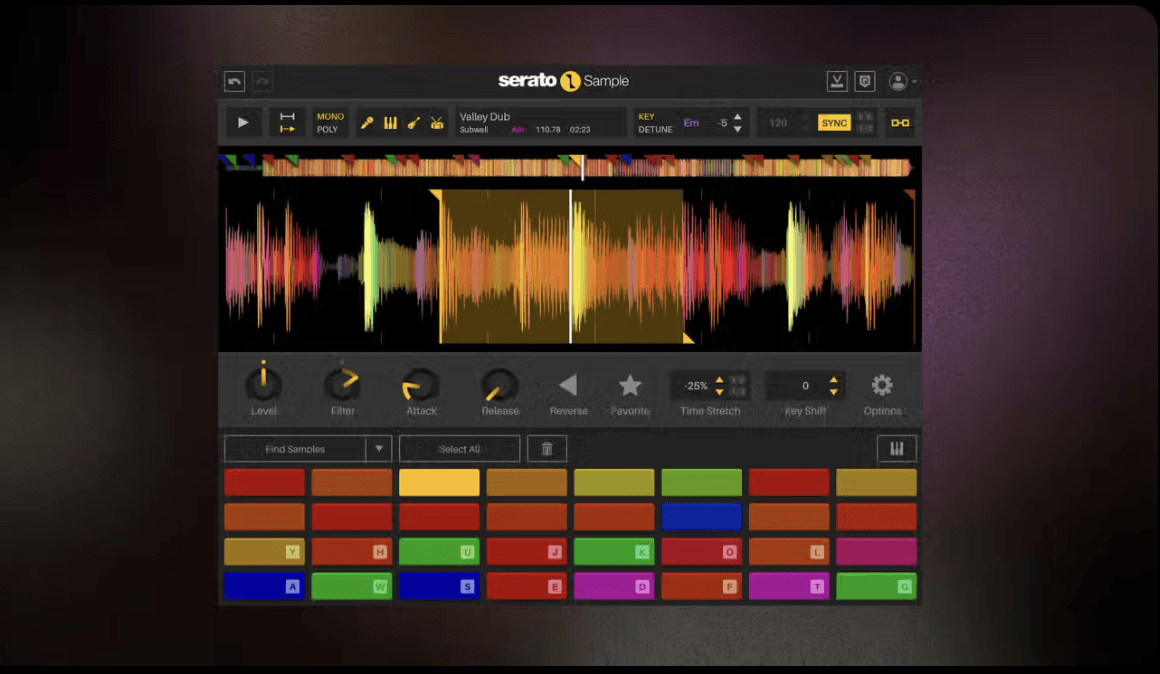
Task: Select POLY voice mode
Action: [327, 129]
